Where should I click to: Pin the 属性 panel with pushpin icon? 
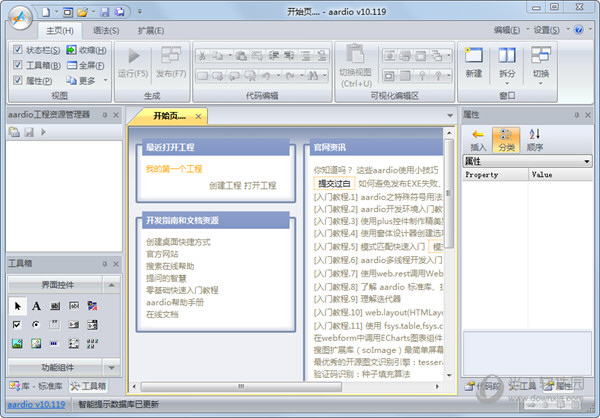pos(577,115)
